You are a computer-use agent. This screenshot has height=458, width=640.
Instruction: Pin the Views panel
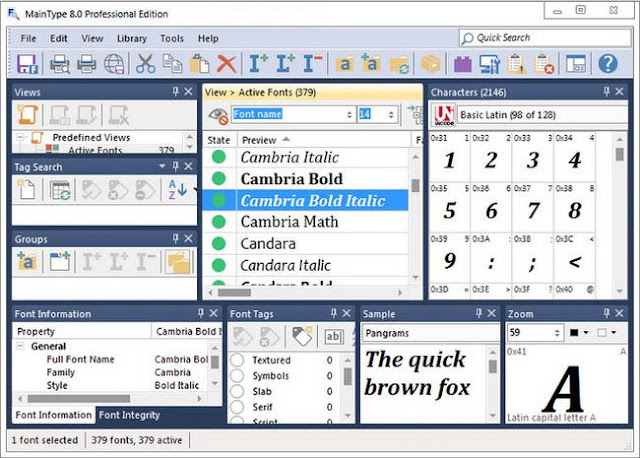tap(176, 92)
